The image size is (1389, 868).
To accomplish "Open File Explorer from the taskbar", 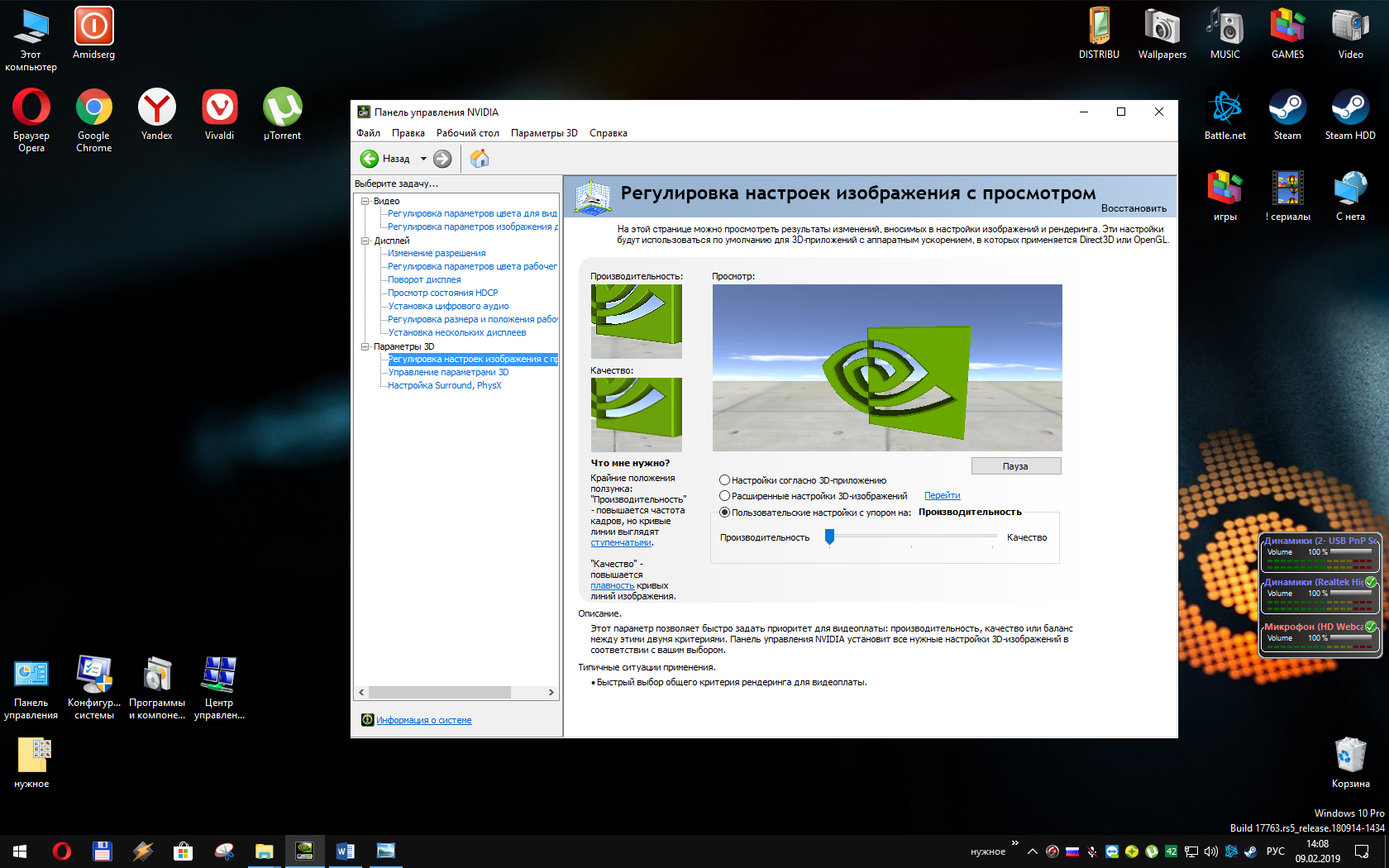I will [265, 851].
